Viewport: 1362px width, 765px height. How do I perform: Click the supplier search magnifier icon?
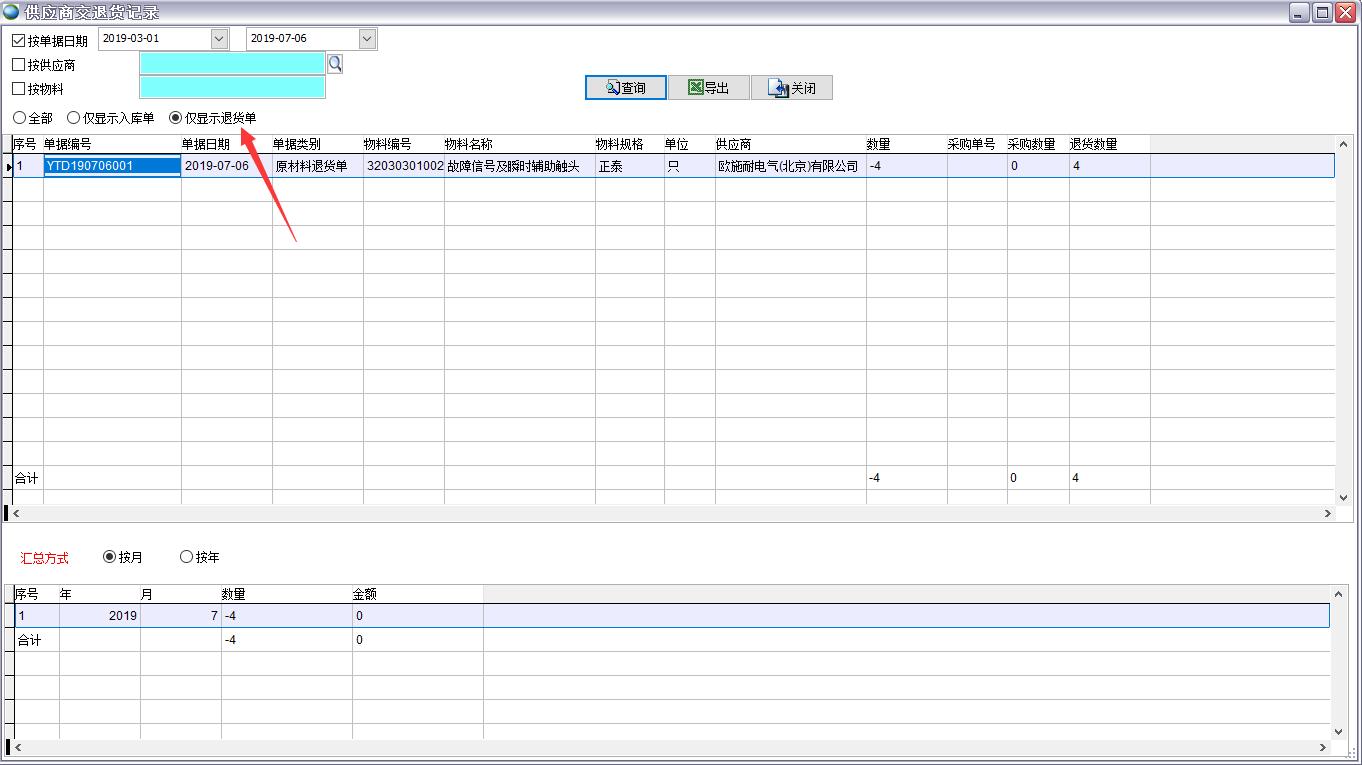point(335,64)
